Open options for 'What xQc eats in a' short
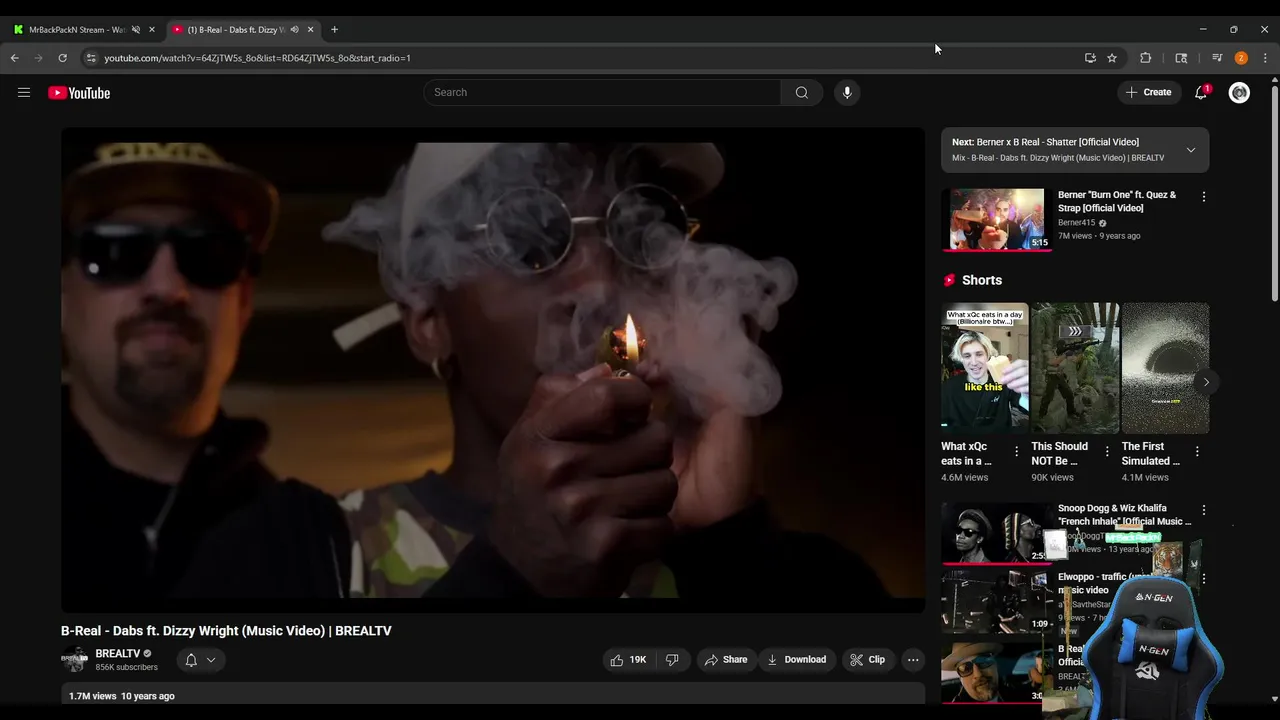 [1017, 452]
